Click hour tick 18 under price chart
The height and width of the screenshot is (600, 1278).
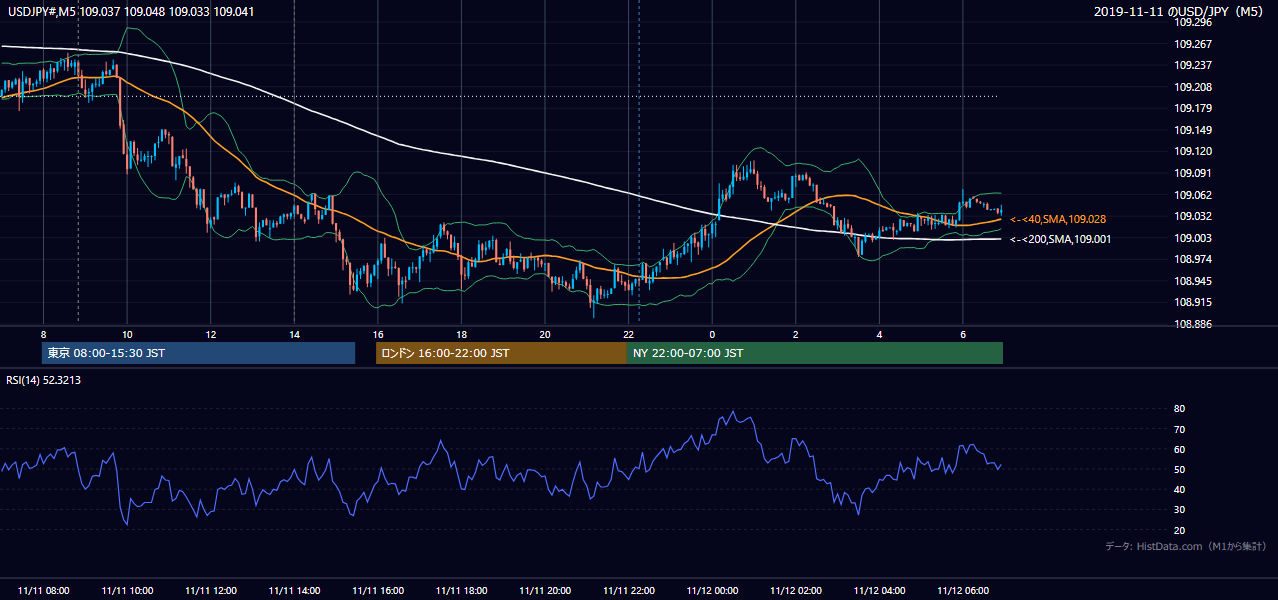462,334
